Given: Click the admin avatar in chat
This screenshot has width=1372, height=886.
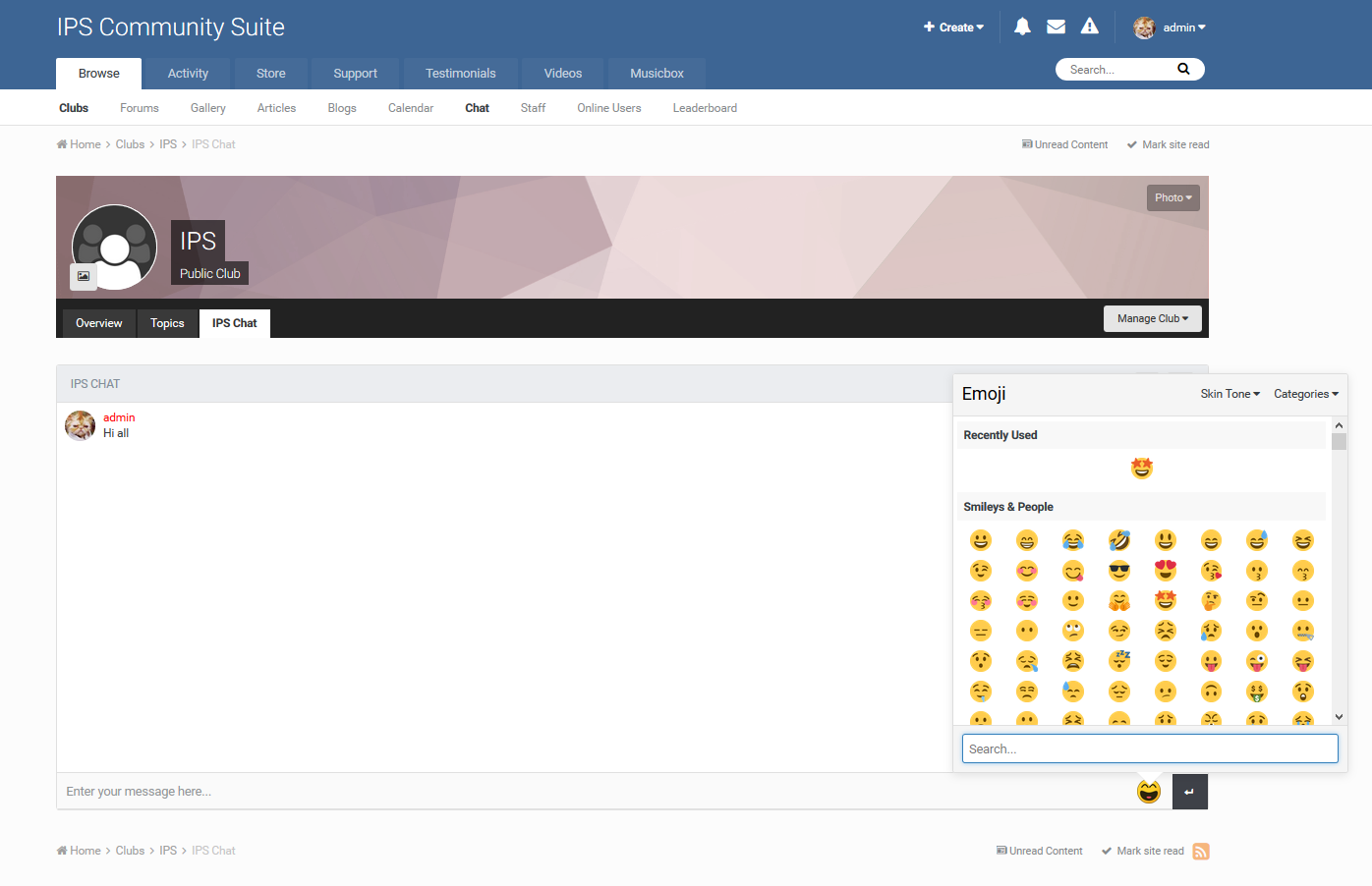Looking at the screenshot, I should click(x=81, y=425).
